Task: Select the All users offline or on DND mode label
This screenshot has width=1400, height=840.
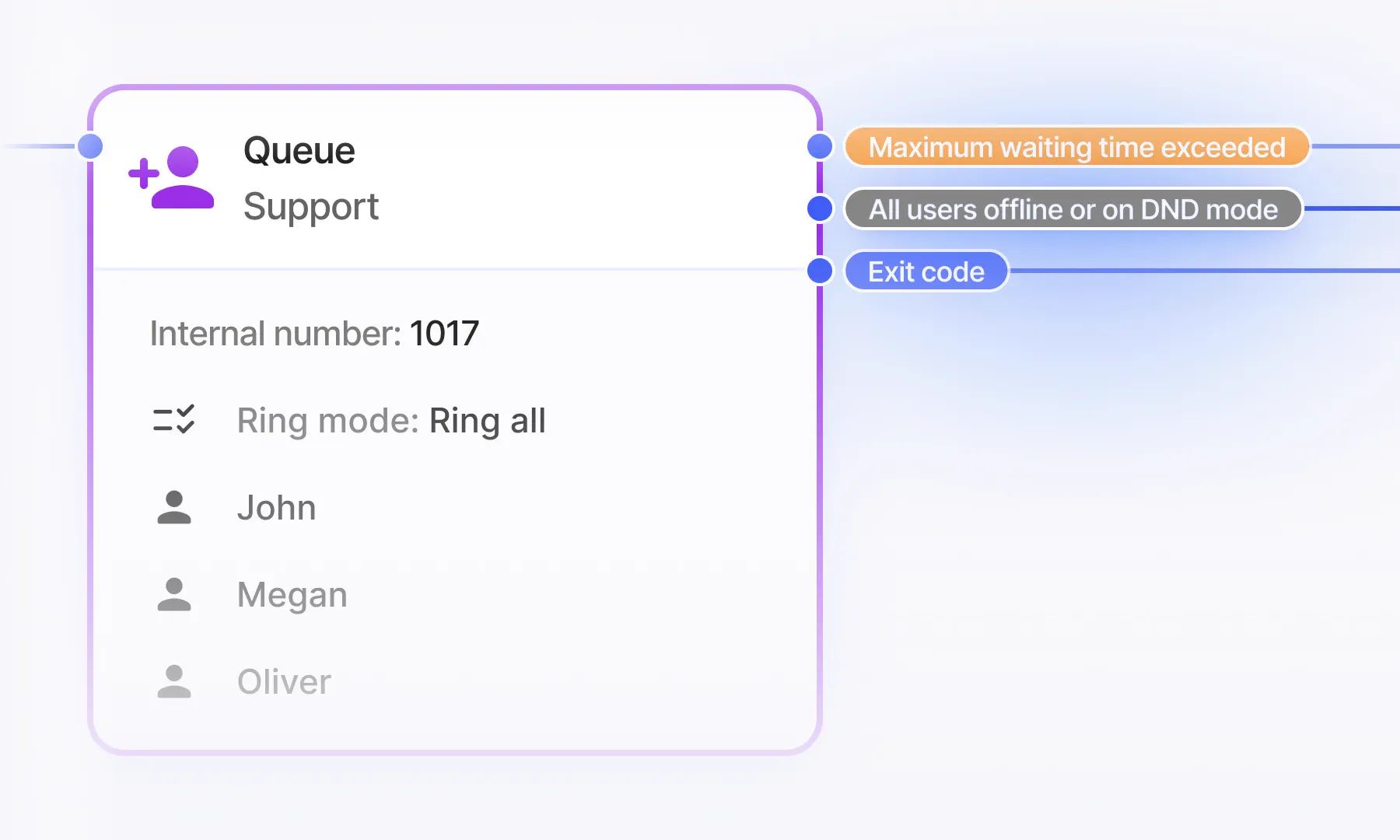Action: click(1073, 209)
